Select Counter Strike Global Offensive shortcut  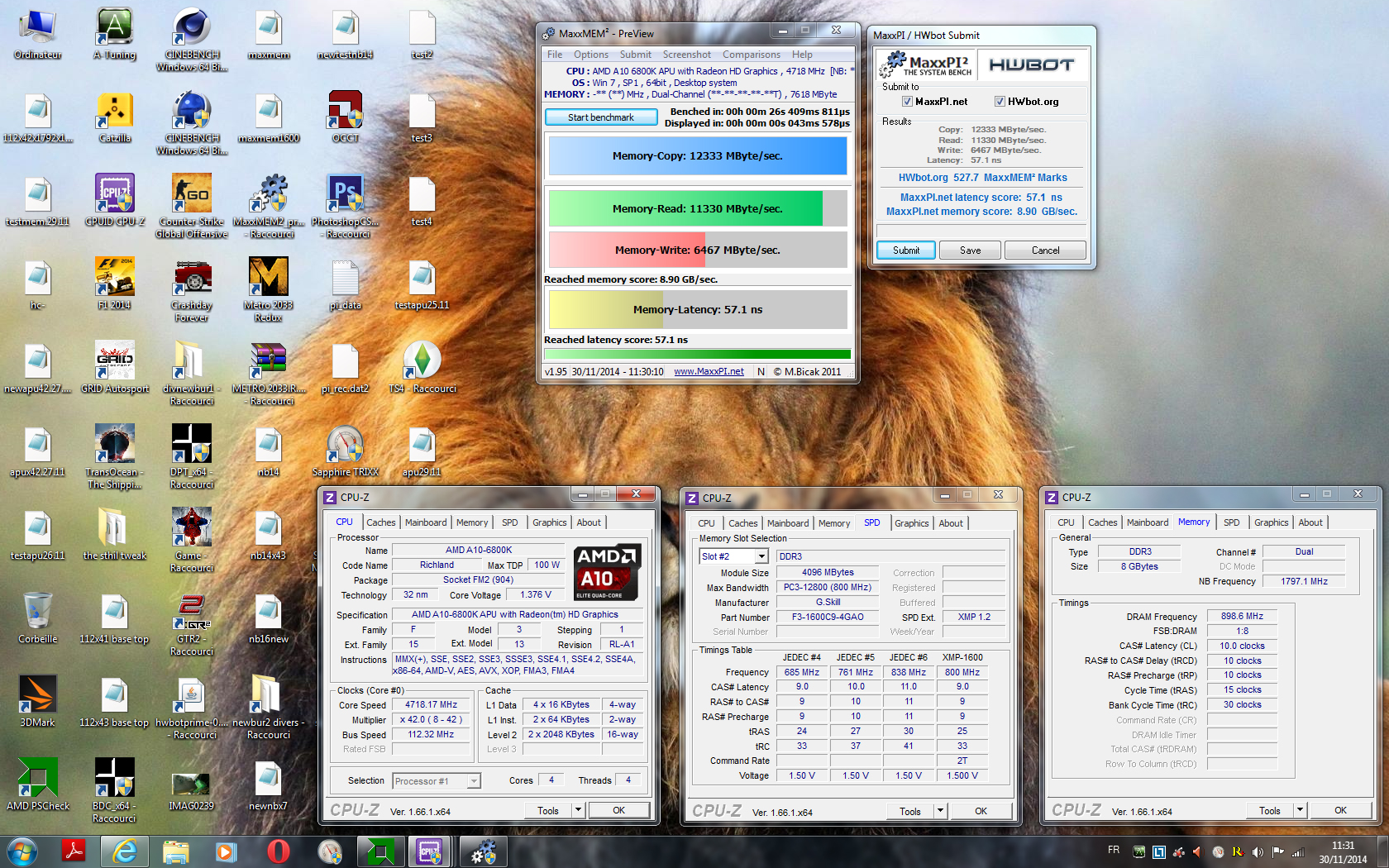coord(192,206)
